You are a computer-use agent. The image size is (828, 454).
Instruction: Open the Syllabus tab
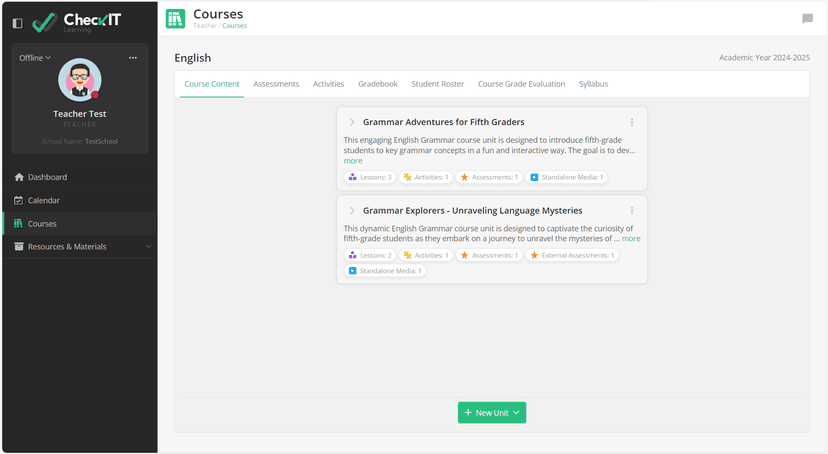point(594,84)
